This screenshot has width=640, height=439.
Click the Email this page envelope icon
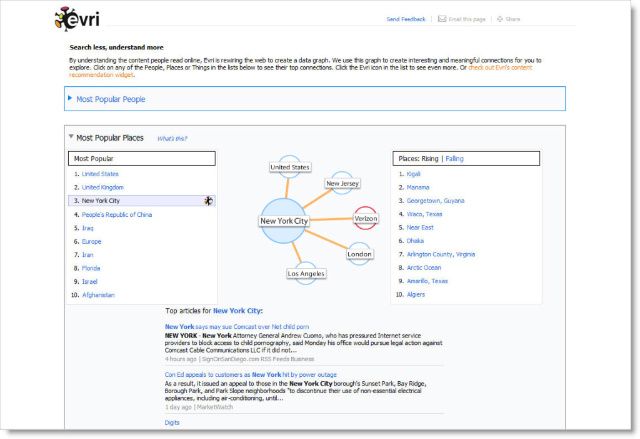tap(442, 19)
